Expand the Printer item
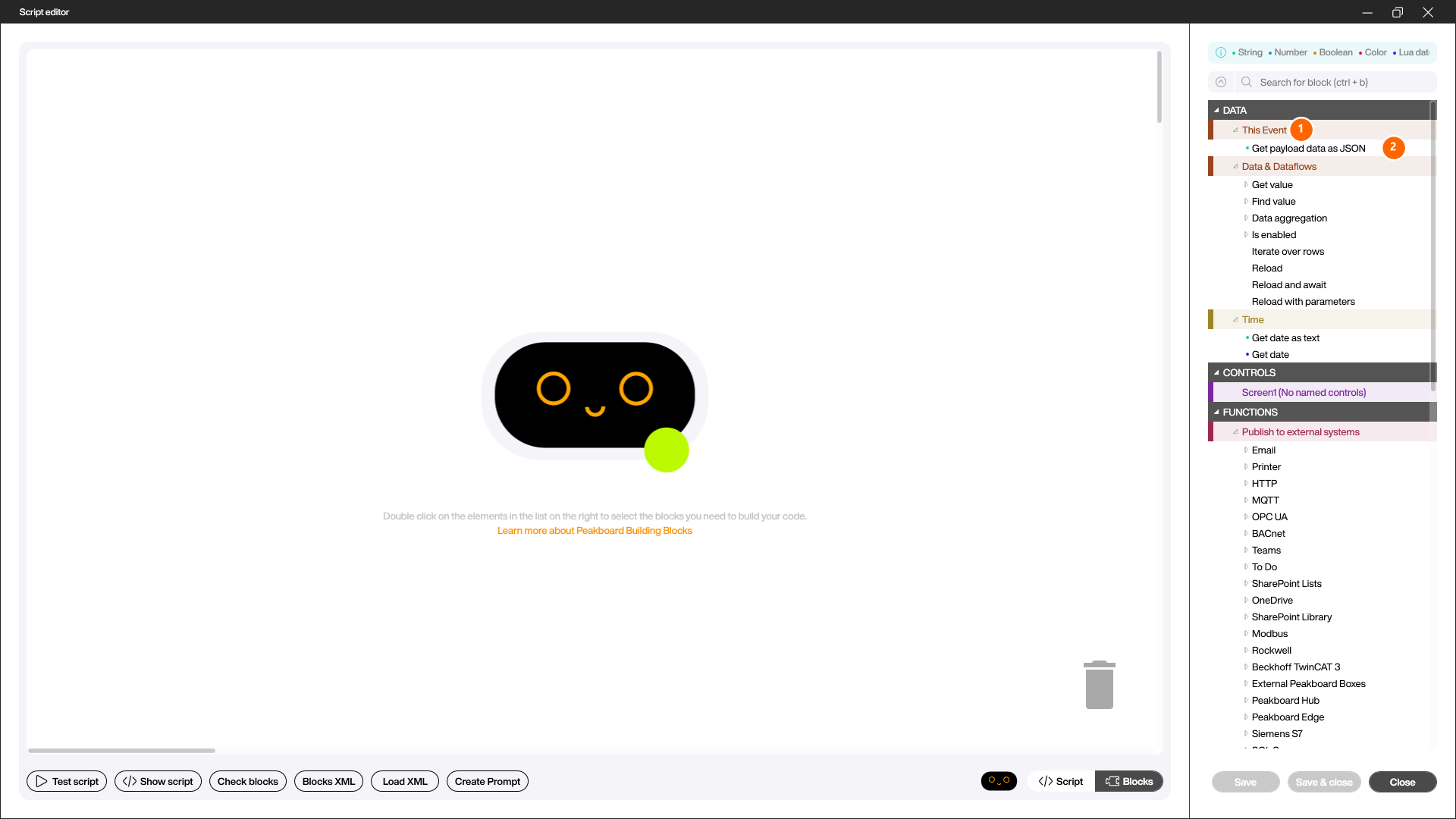This screenshot has height=819, width=1456. click(1246, 467)
